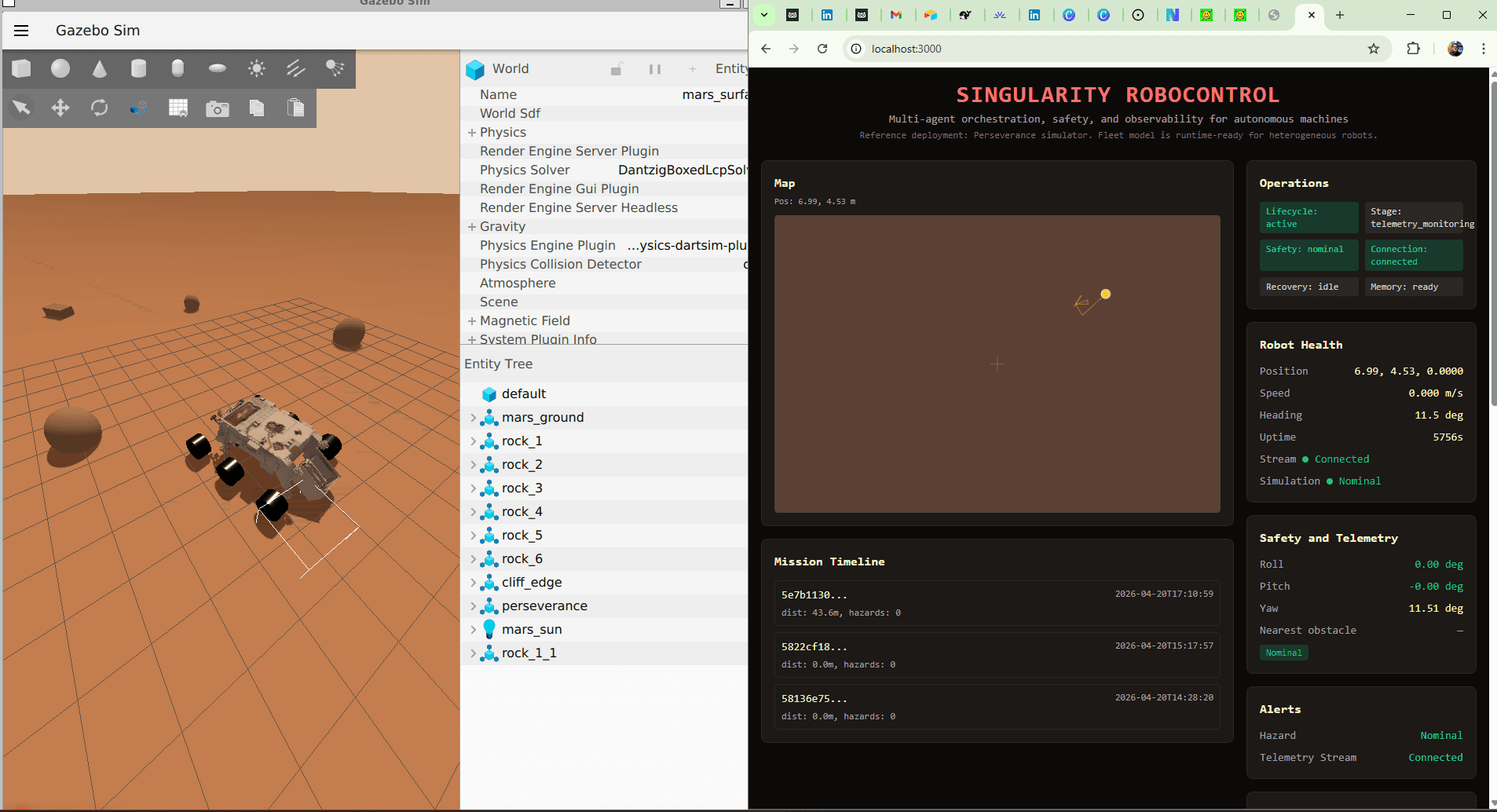1497x812 pixels.
Task: Click the blue cube tool beside Rotate
Action: (x=139, y=108)
